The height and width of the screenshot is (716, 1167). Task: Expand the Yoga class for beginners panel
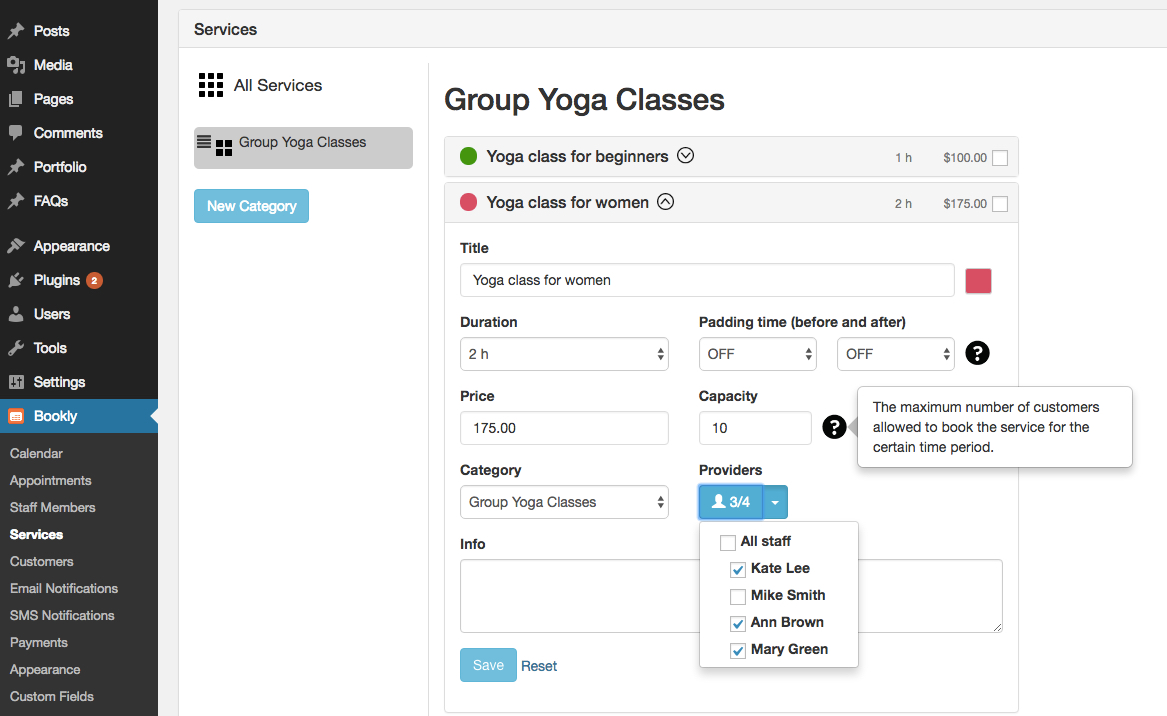pos(685,156)
